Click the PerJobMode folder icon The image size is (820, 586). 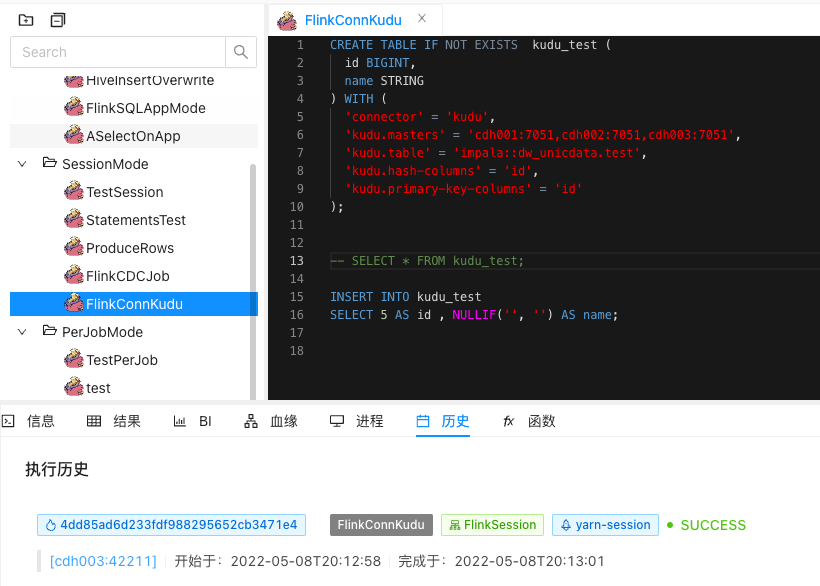(x=50, y=330)
